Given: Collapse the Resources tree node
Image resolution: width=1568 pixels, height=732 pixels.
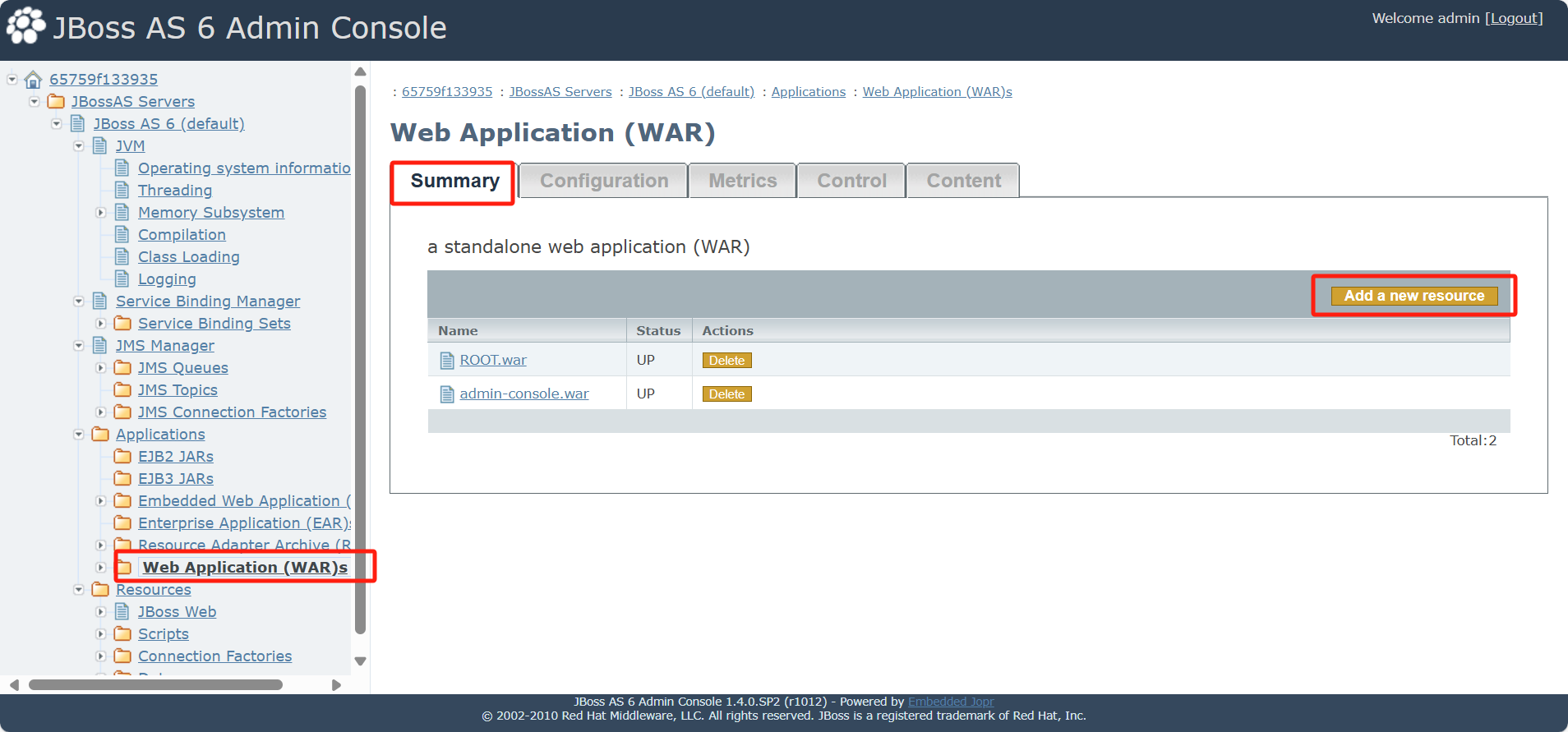Looking at the screenshot, I should pyautogui.click(x=79, y=590).
